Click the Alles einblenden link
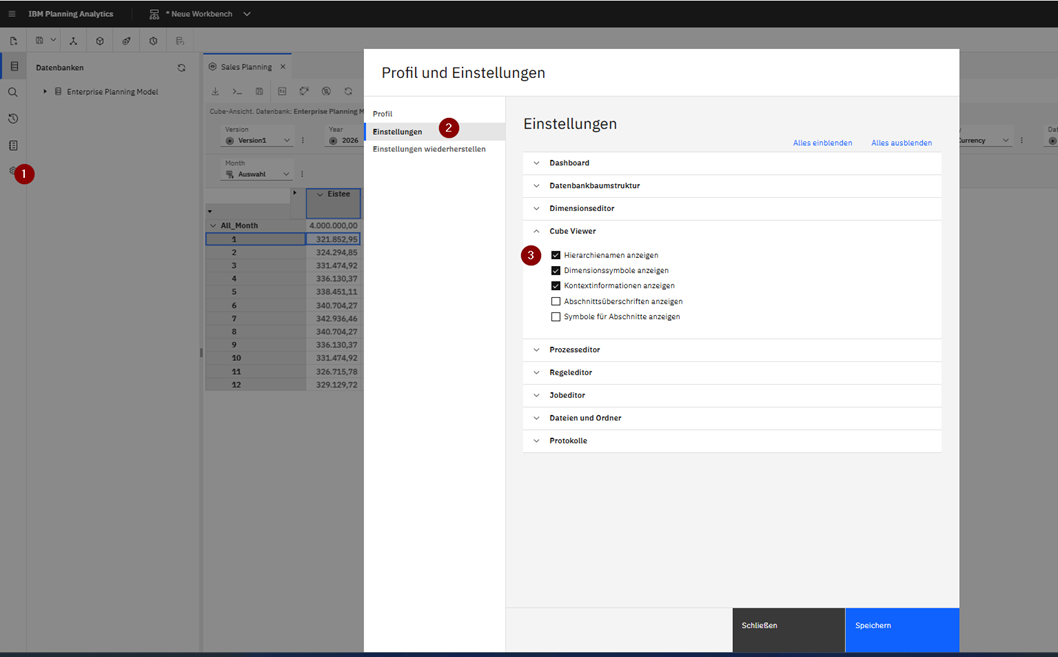This screenshot has width=1058, height=657. [x=822, y=143]
